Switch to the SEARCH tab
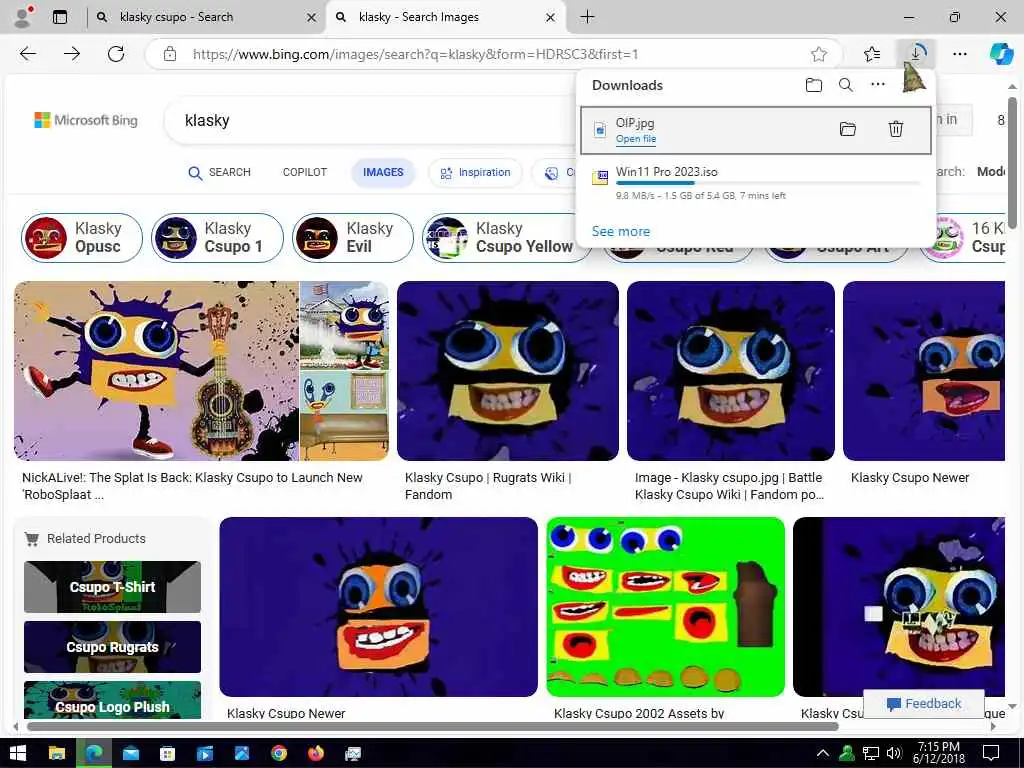 coord(219,172)
